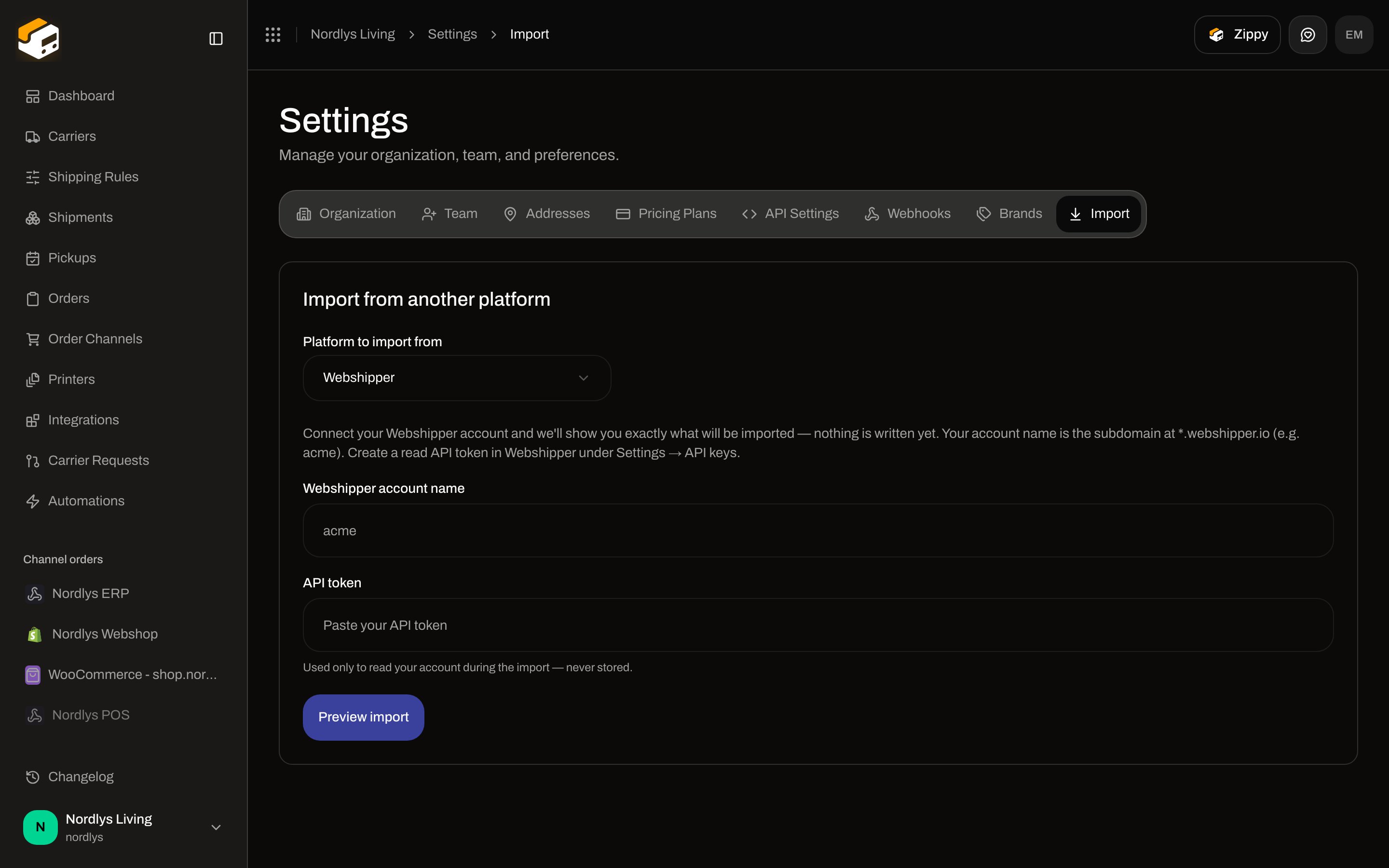Open WooCommerce - shop.nor... channel orders
This screenshot has height=868, width=1389.
coord(123,675)
